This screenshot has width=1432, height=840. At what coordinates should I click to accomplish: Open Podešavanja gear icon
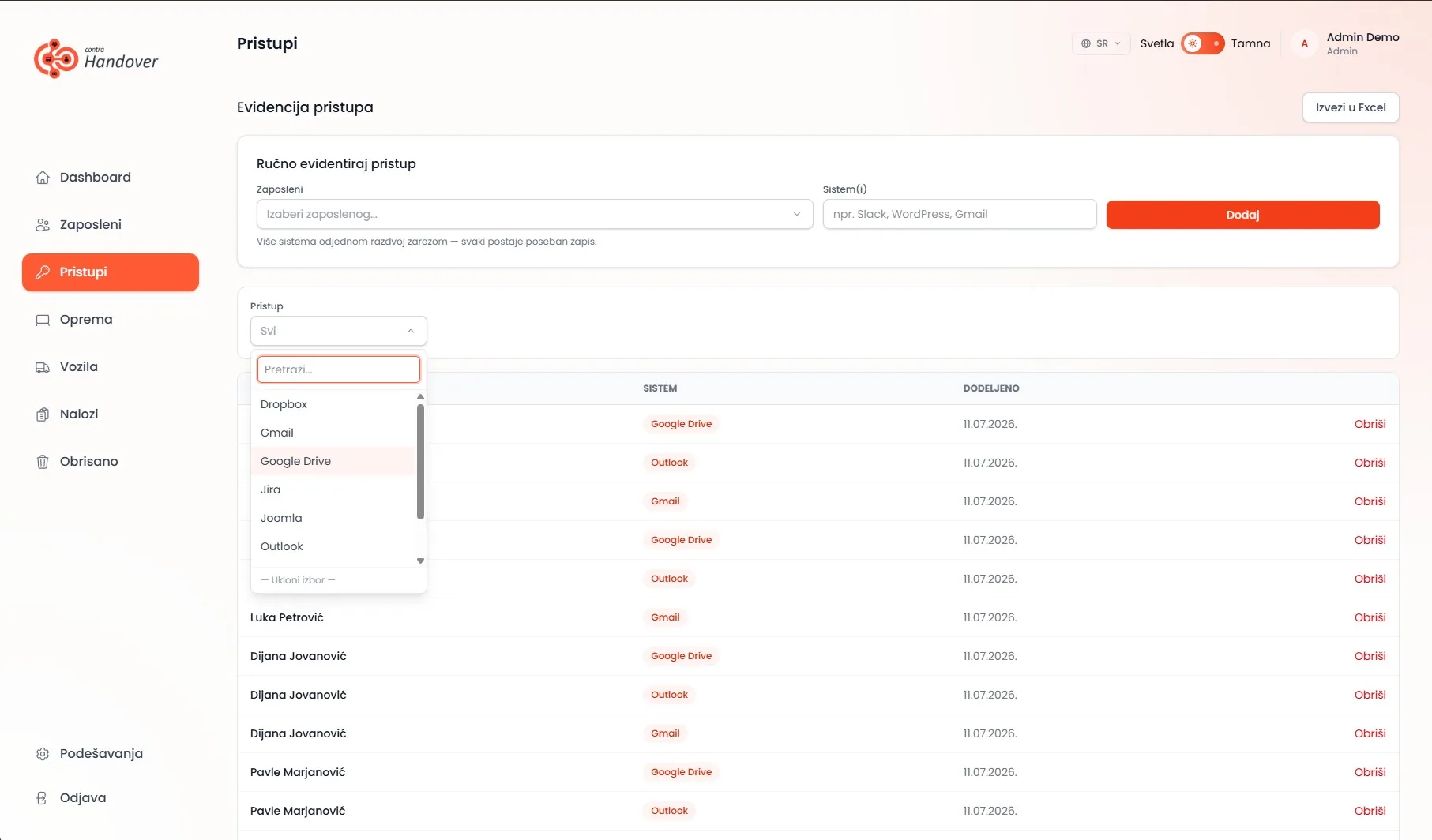click(43, 754)
